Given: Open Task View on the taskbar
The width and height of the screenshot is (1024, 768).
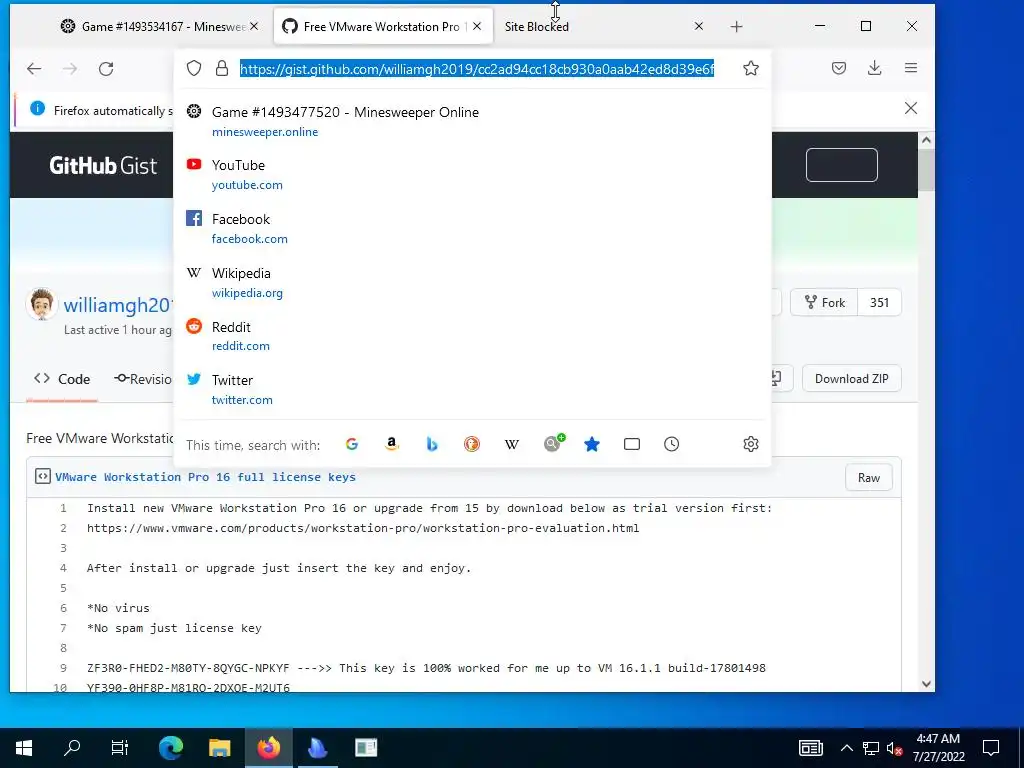Looking at the screenshot, I should coord(120,747).
